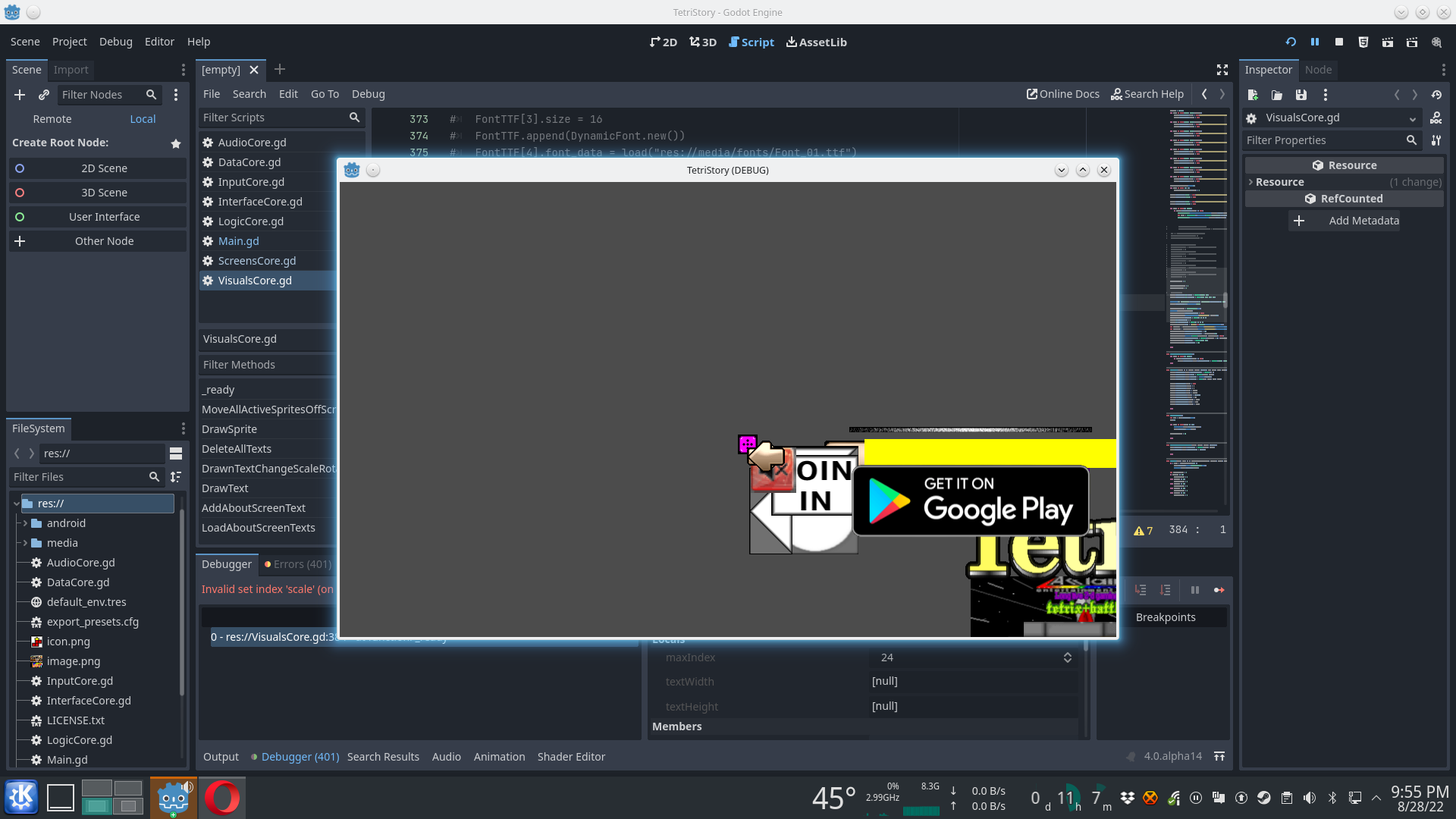The image size is (1456, 819).
Task: Open the VisualsCore.gd resource dropdown
Action: 1412,118
